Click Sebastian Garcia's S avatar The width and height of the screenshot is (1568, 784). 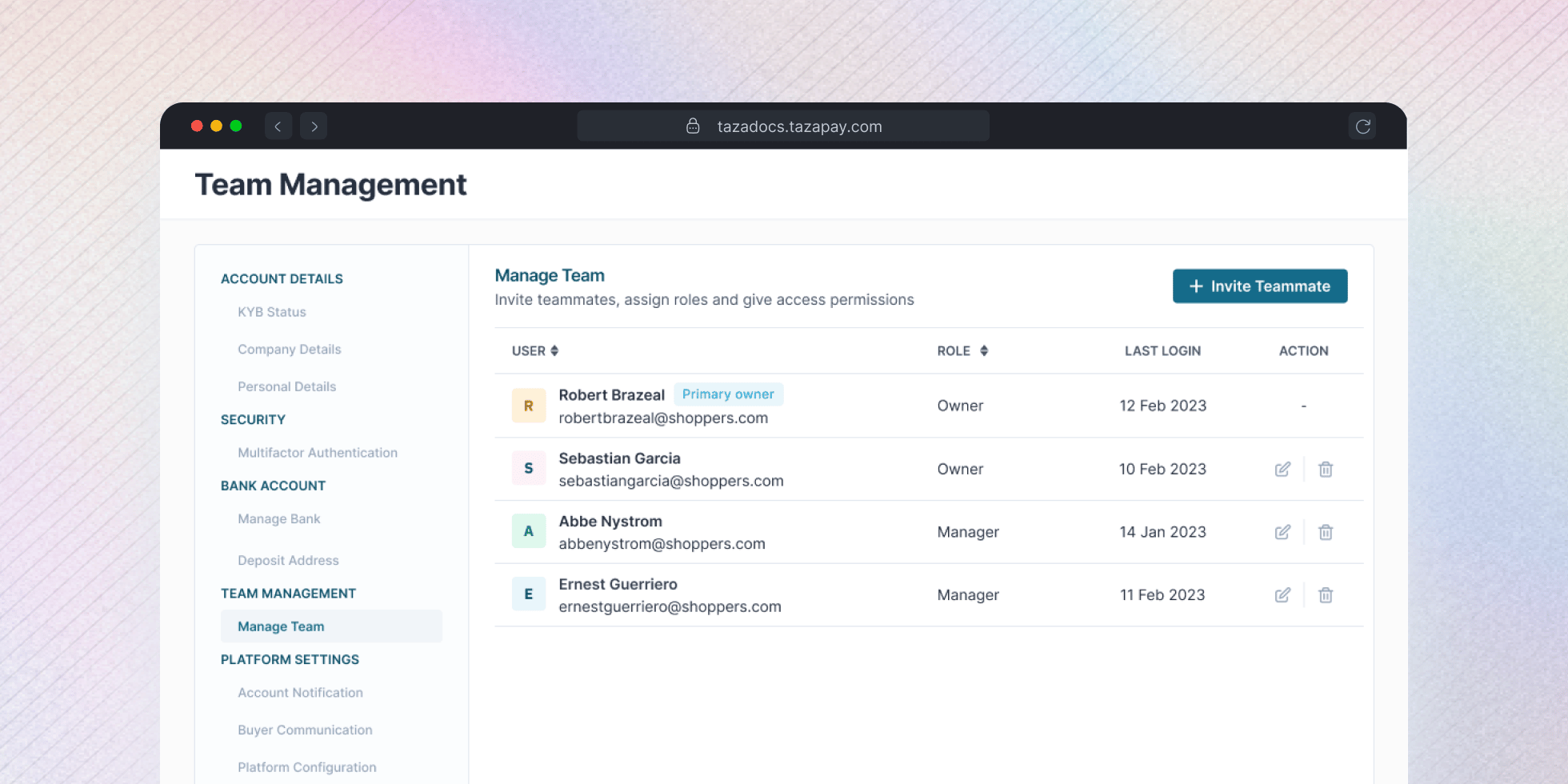point(529,469)
